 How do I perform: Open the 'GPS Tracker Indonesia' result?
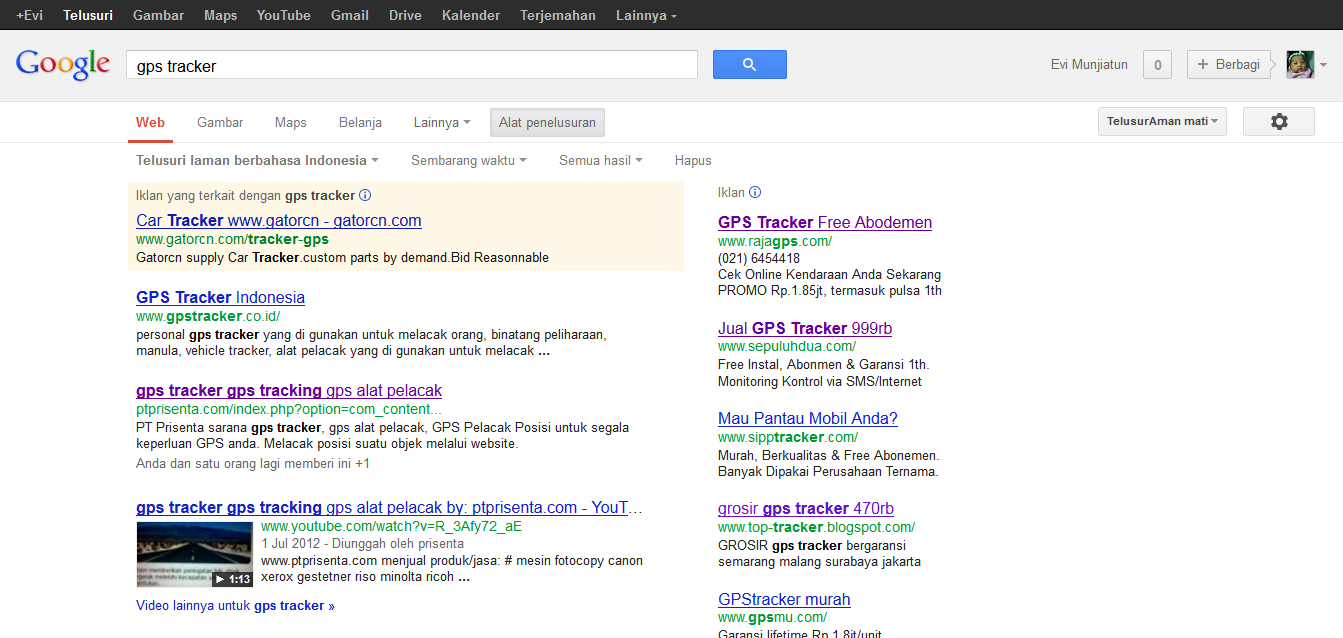coord(220,297)
